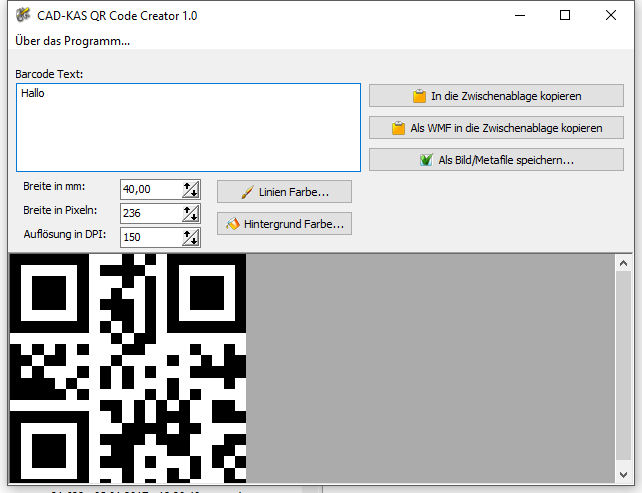The width and height of the screenshot is (642, 493).
Task: Click the green checkmark save icon
Action: (x=427, y=160)
